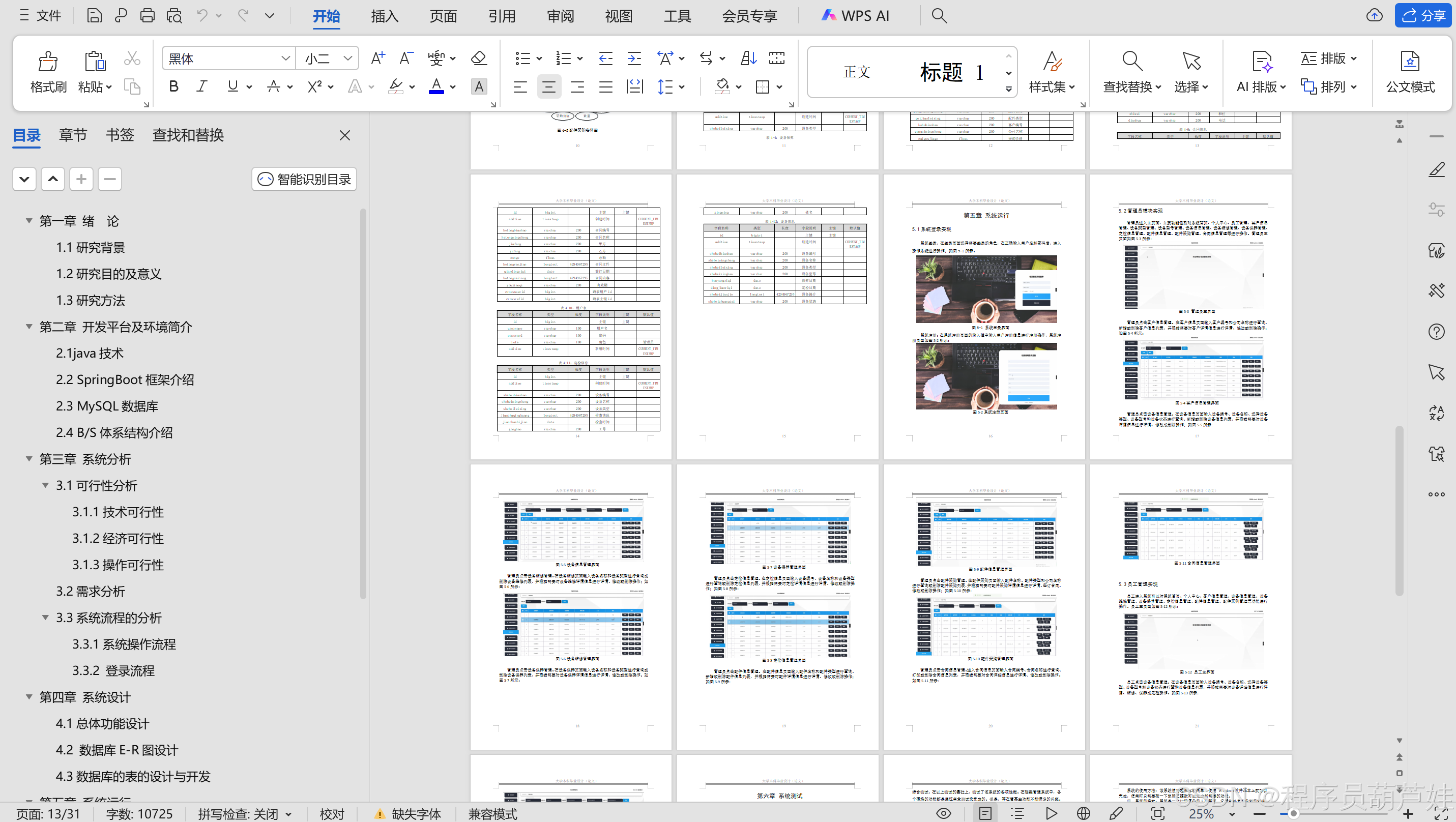Click the 分享 share button

click(x=1422, y=15)
